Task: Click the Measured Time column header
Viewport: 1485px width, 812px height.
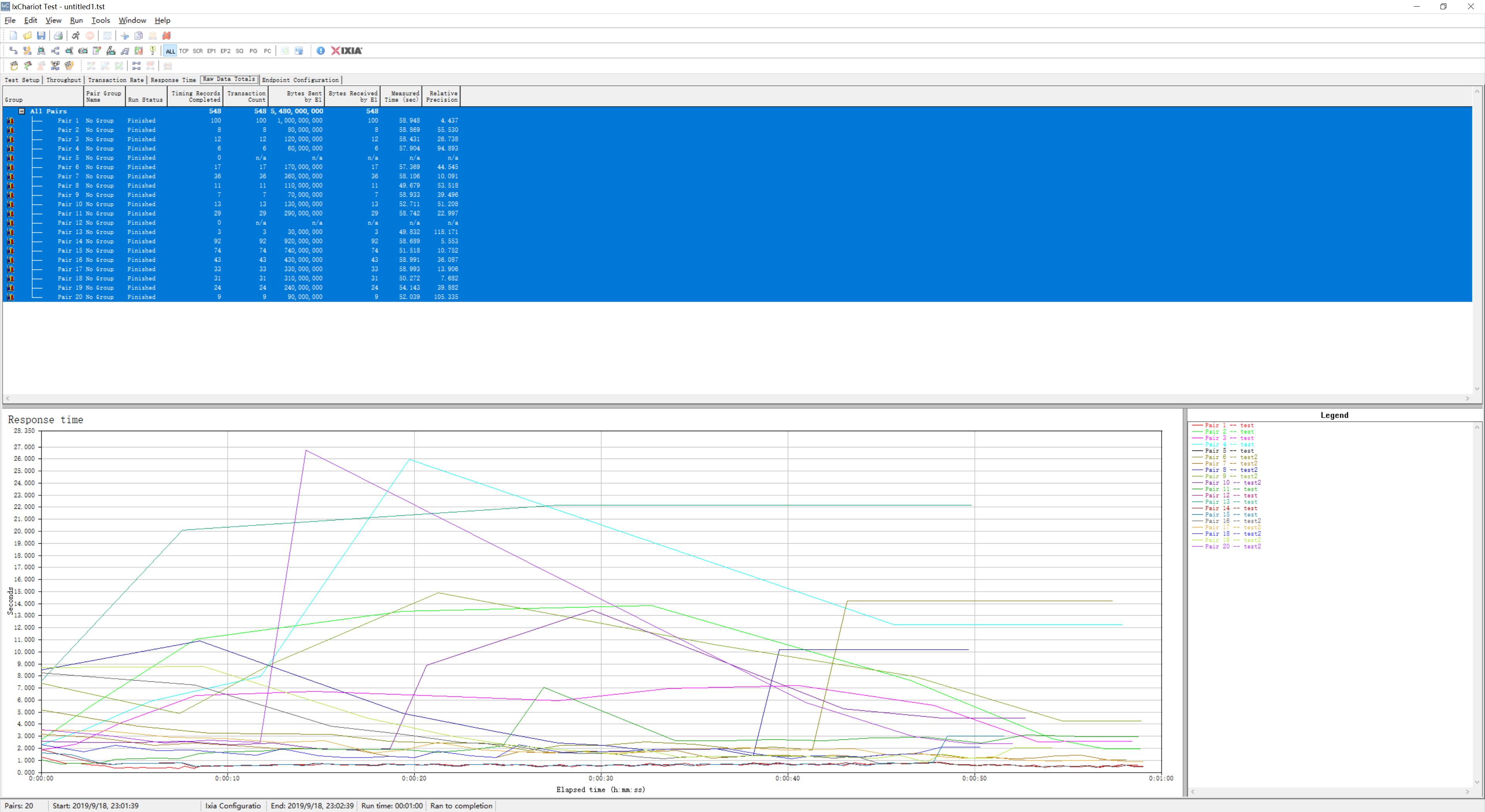Action: click(401, 96)
